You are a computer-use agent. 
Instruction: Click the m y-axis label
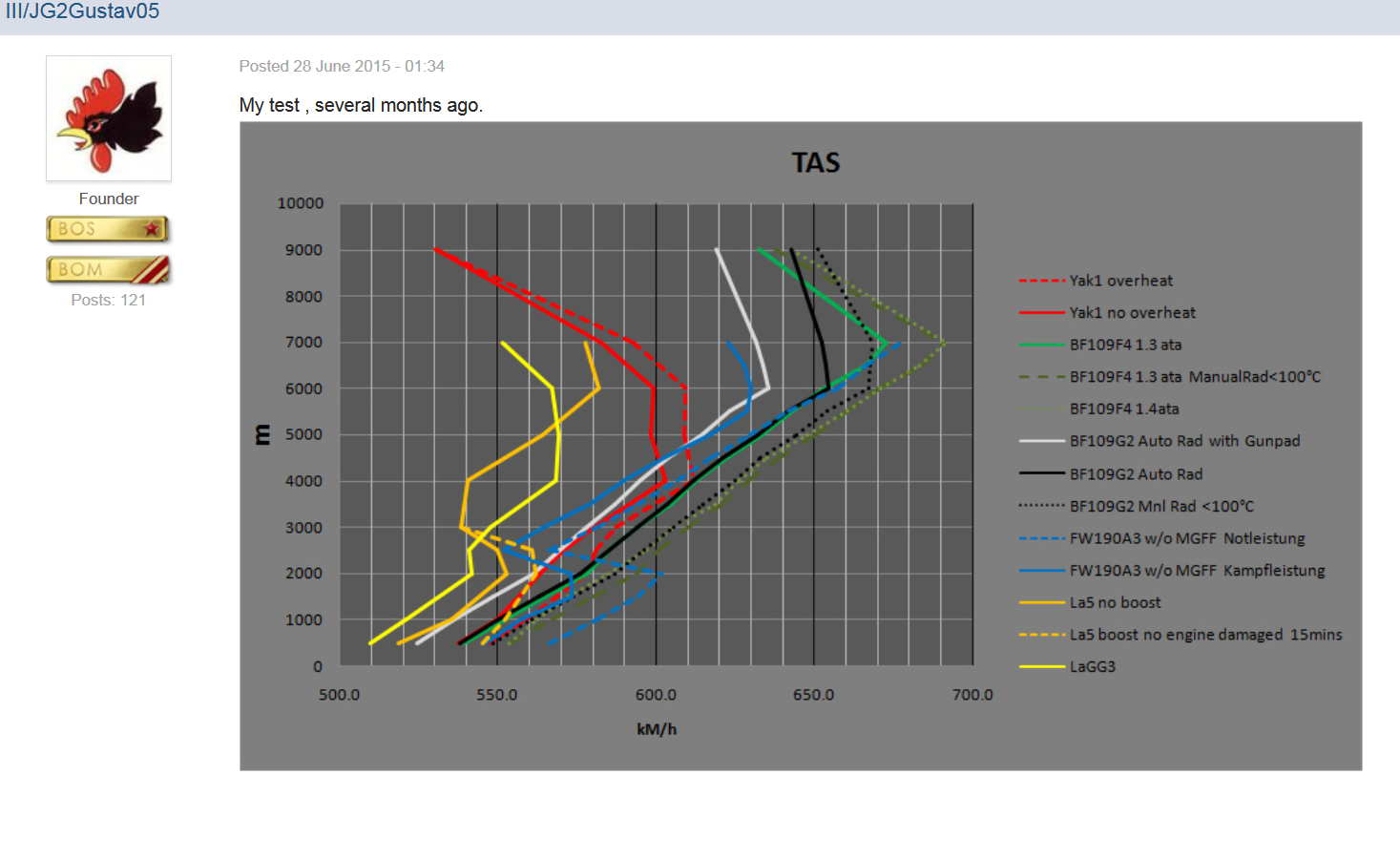coord(261,434)
